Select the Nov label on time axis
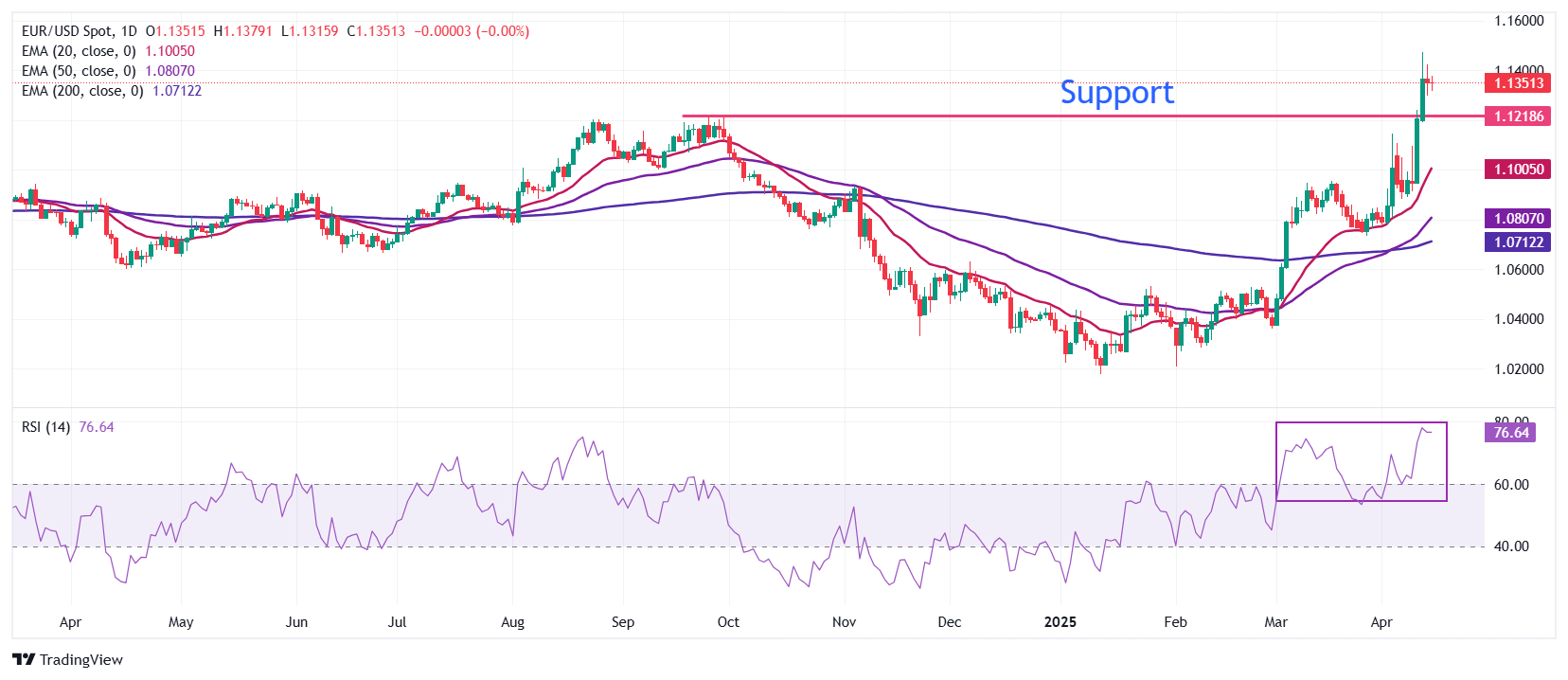 pos(844,622)
